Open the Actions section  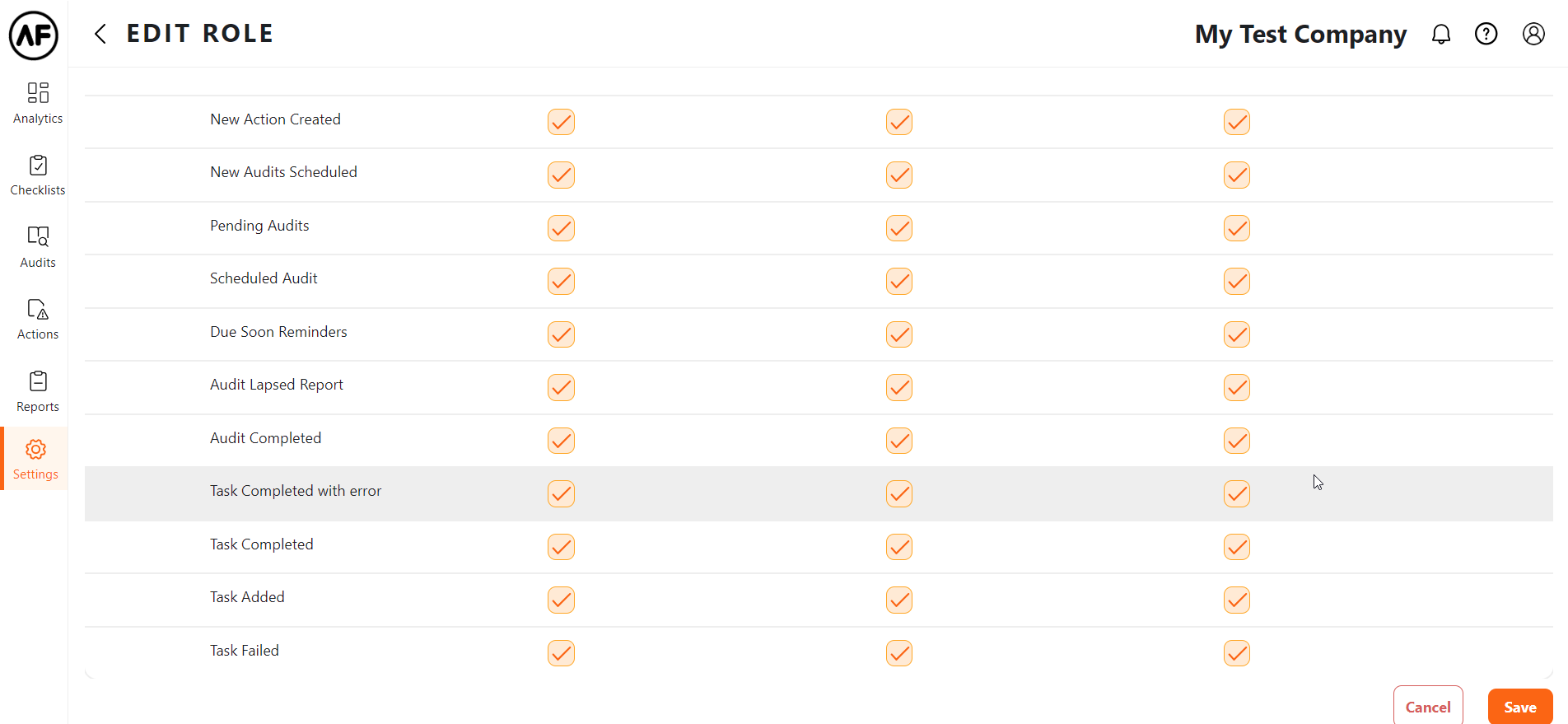click(38, 320)
